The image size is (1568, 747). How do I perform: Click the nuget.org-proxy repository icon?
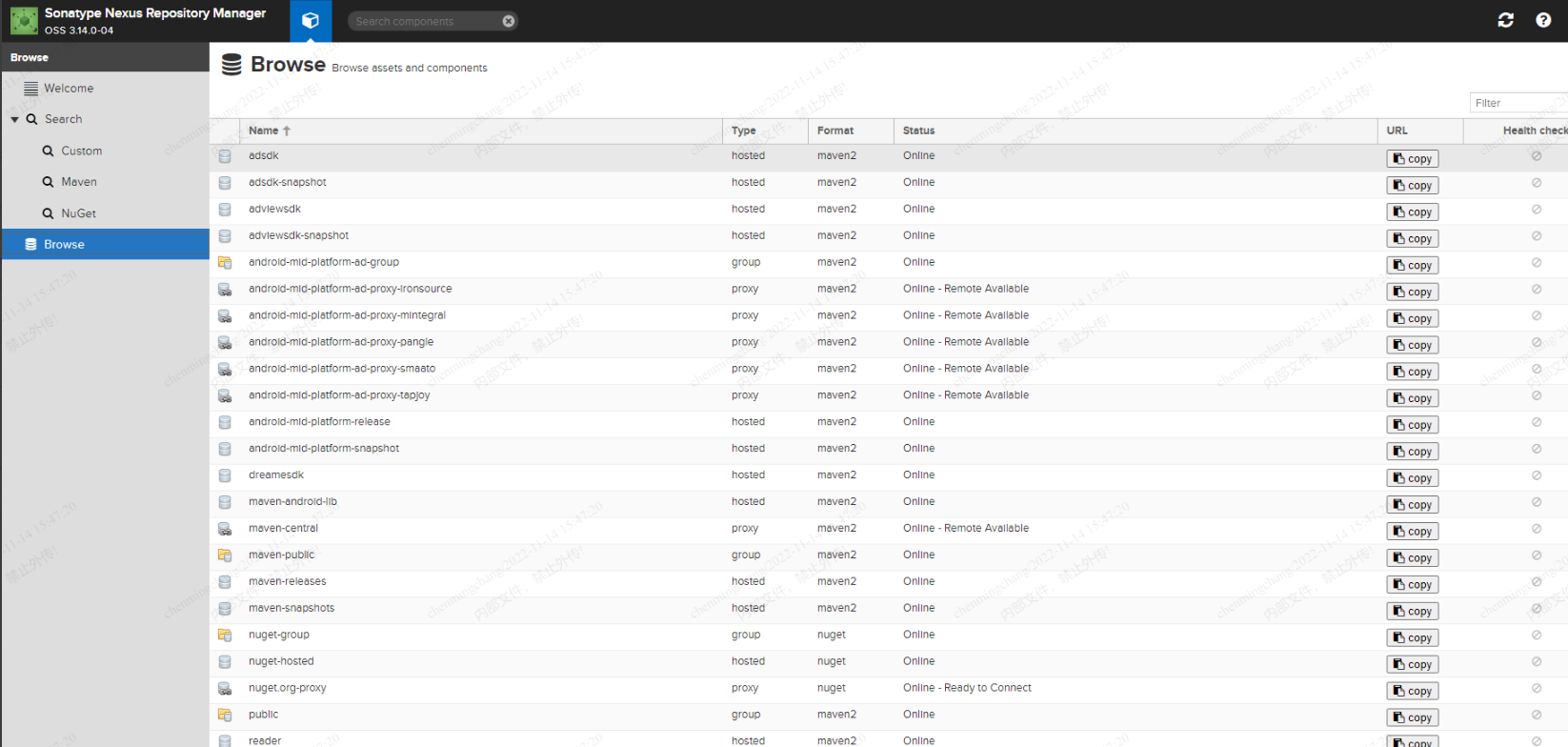(x=225, y=689)
